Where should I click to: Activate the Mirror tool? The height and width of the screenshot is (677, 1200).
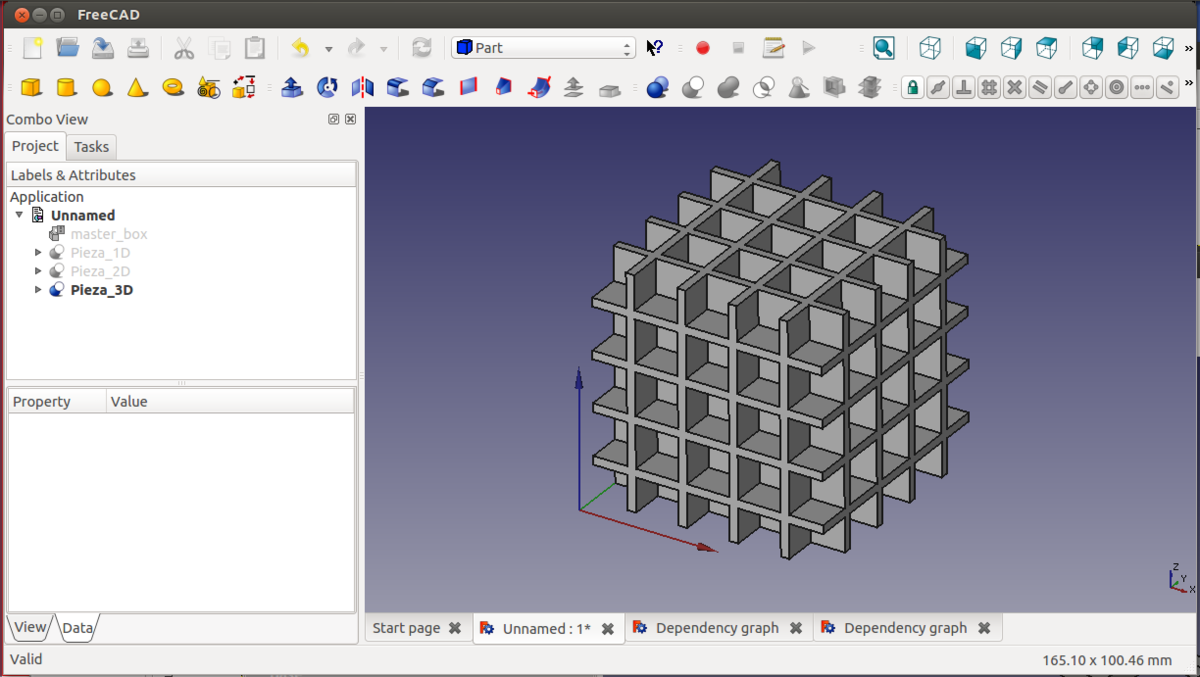(x=362, y=88)
